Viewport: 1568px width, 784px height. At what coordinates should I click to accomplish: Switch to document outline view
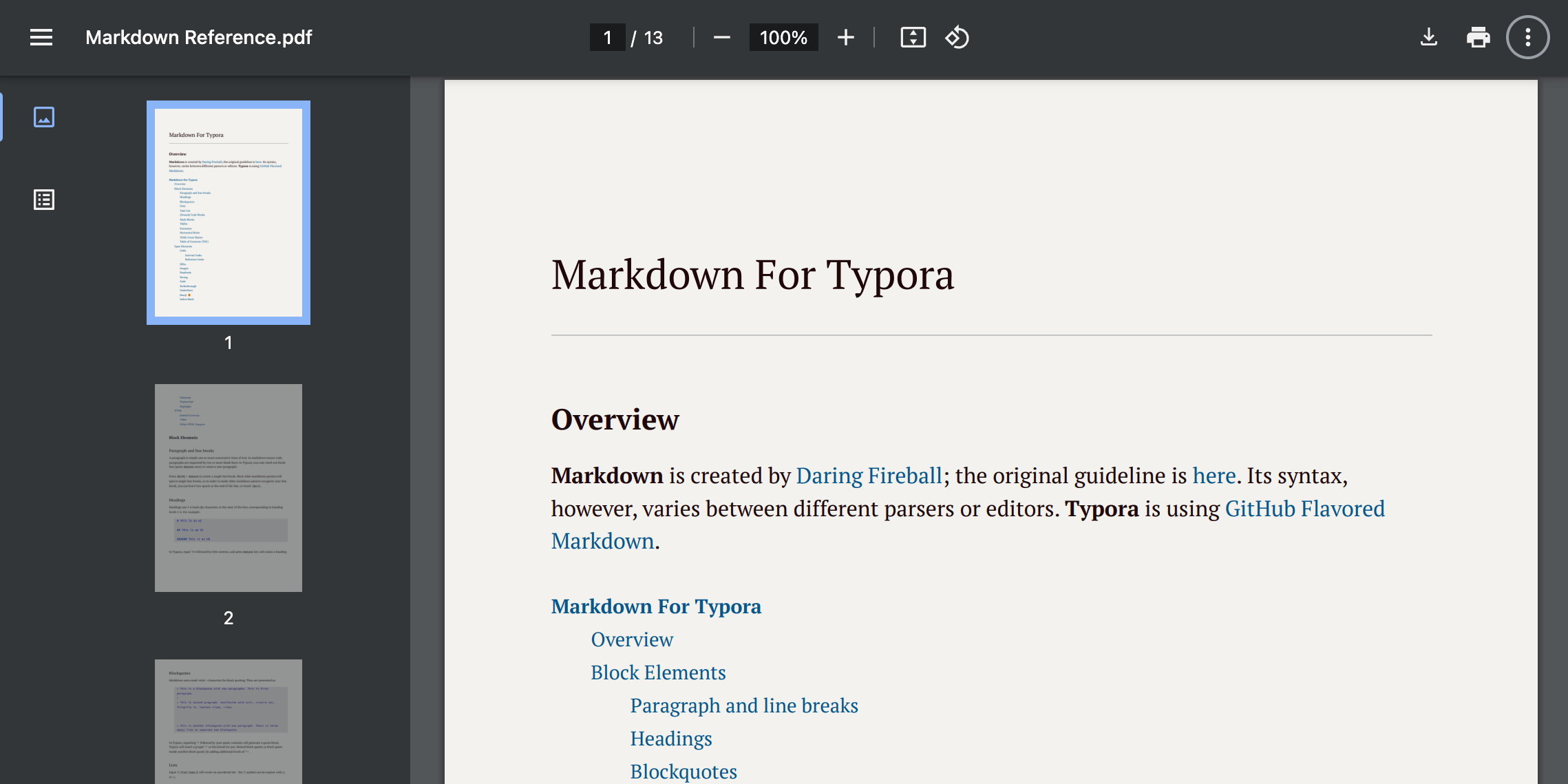click(x=44, y=200)
